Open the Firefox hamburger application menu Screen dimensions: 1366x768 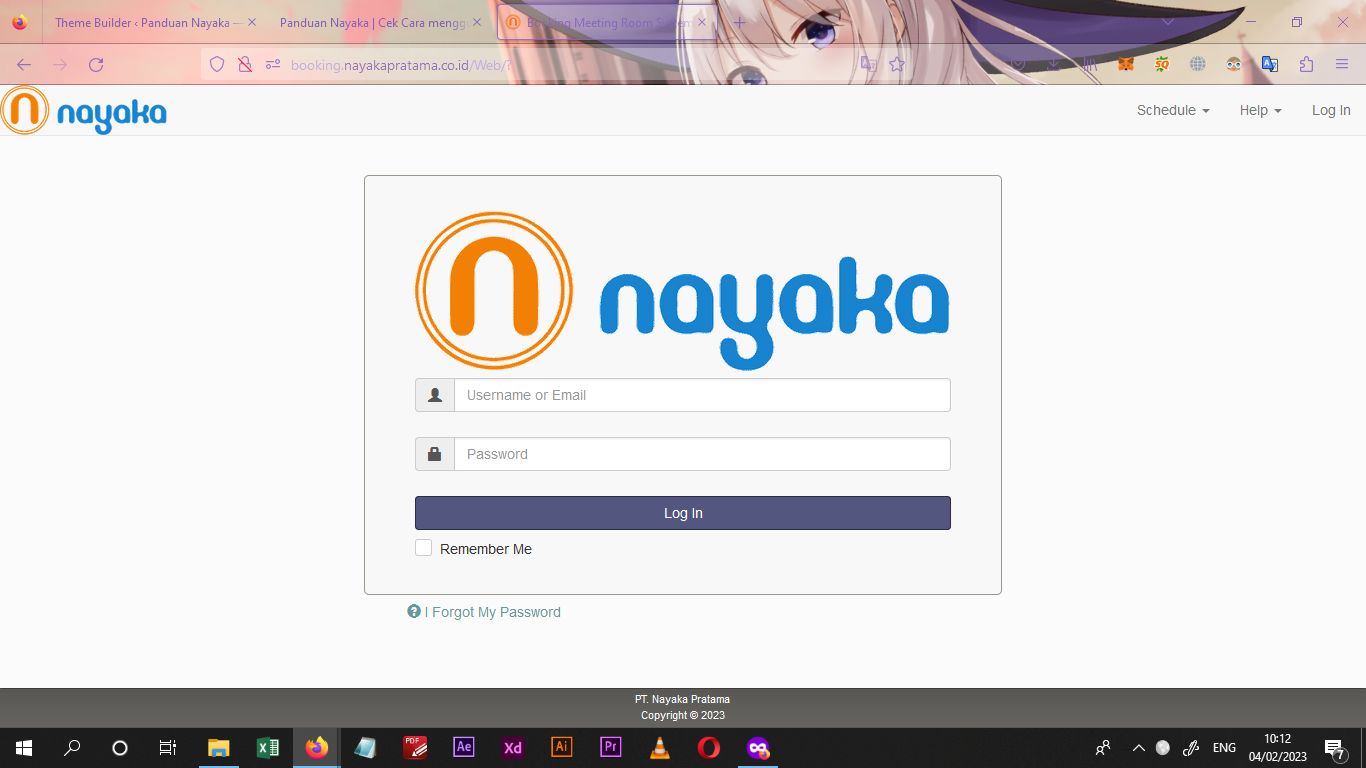pos(1342,65)
